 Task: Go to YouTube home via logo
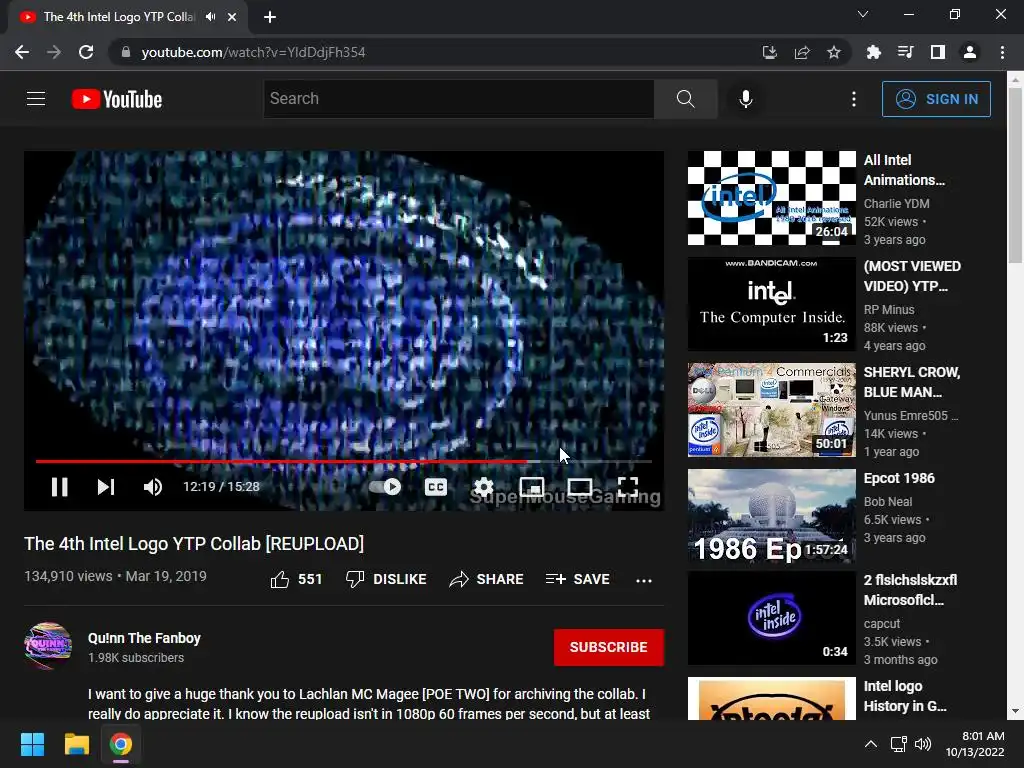117,99
